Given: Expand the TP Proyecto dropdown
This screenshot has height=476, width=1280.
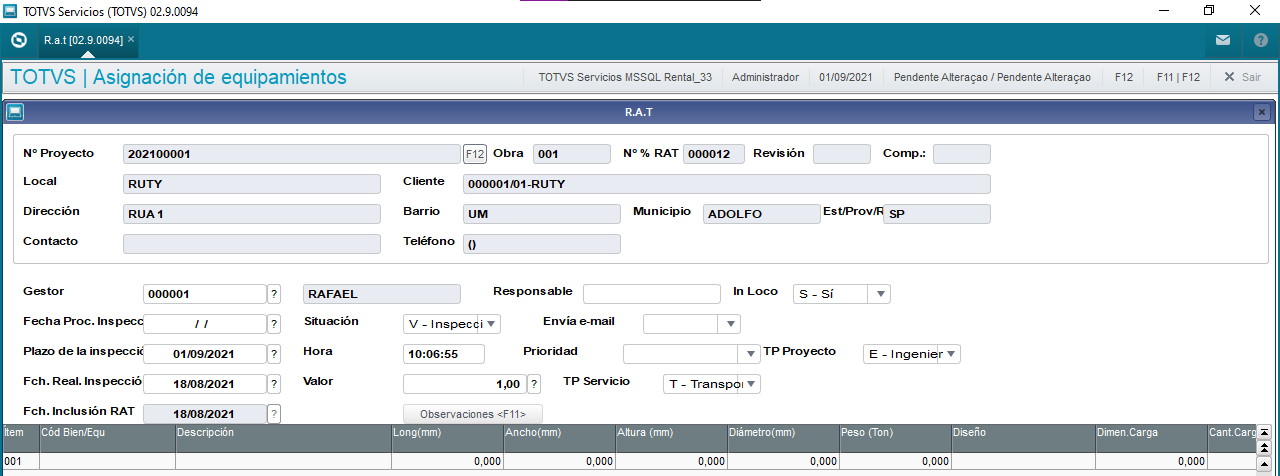Looking at the screenshot, I should [951, 354].
